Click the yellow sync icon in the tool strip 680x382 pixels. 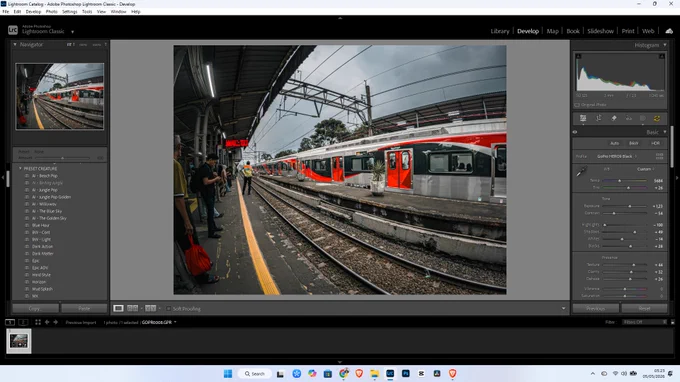click(657, 118)
